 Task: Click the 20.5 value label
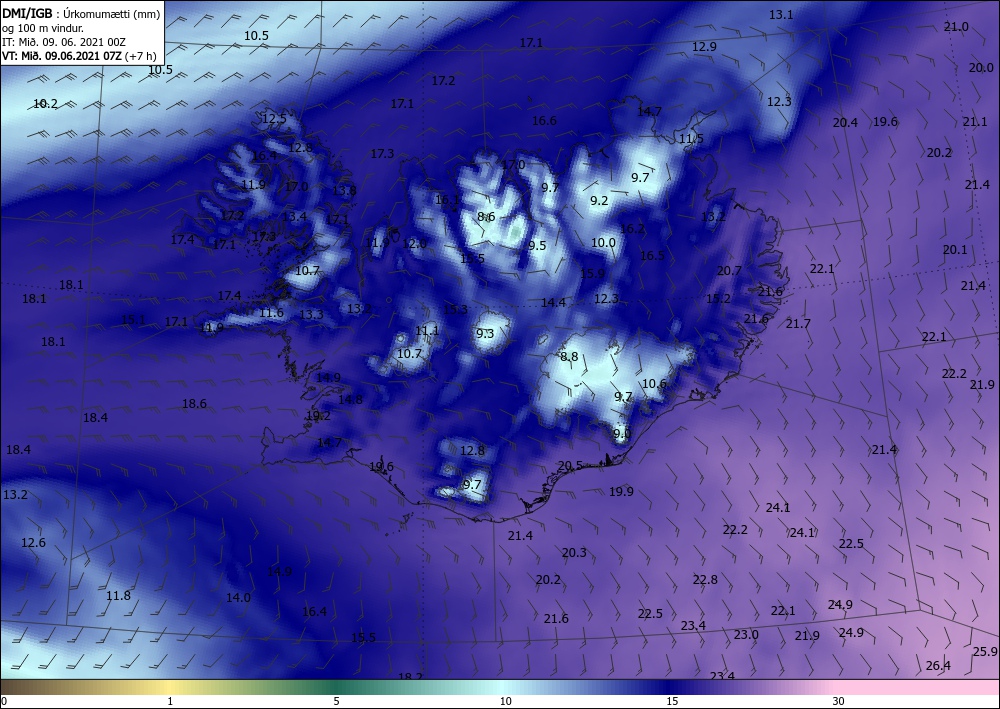coord(570,465)
